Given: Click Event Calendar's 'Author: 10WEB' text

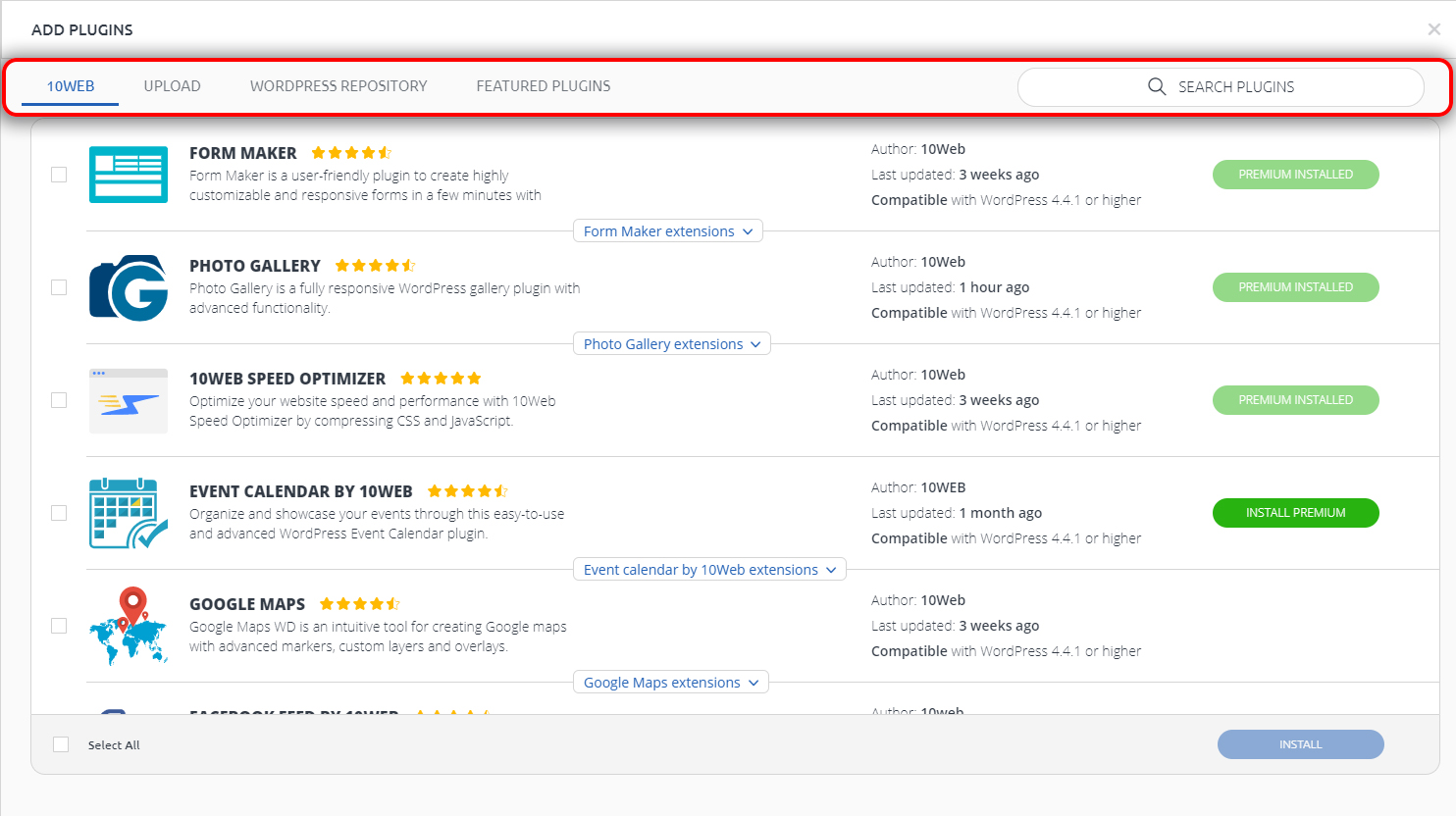Looking at the screenshot, I should pos(918,487).
